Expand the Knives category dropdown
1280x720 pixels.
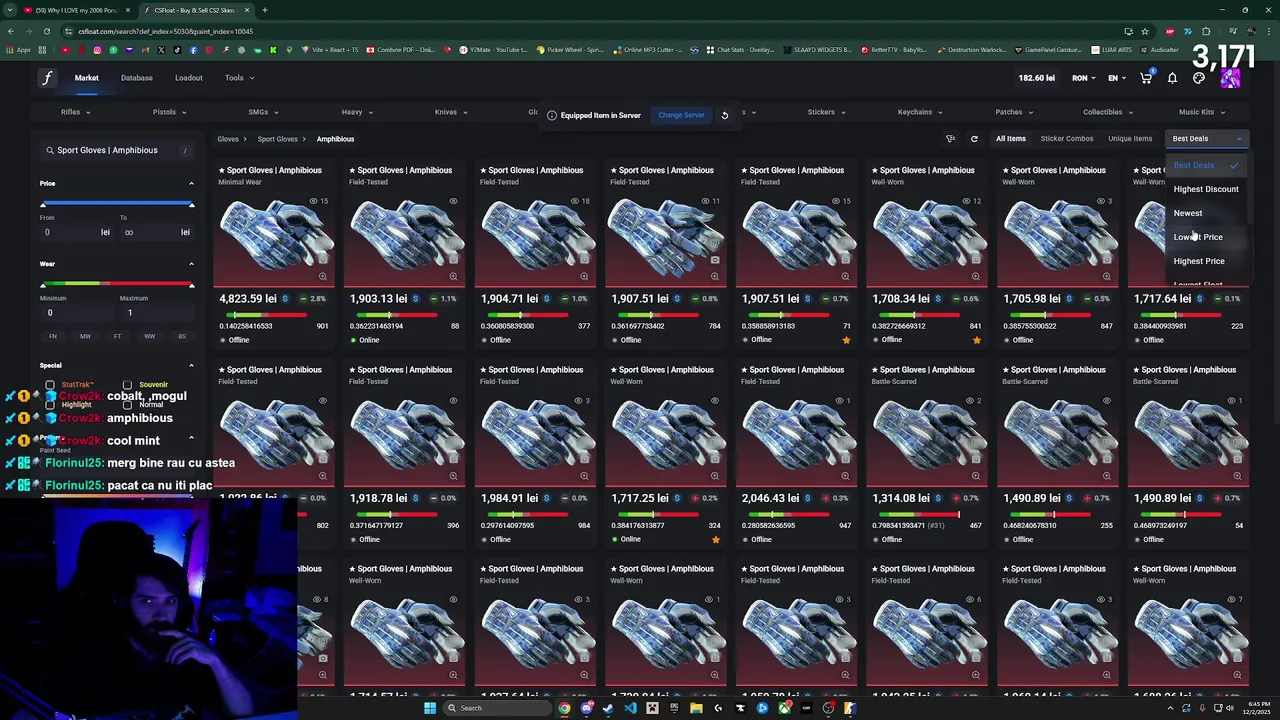[451, 112]
